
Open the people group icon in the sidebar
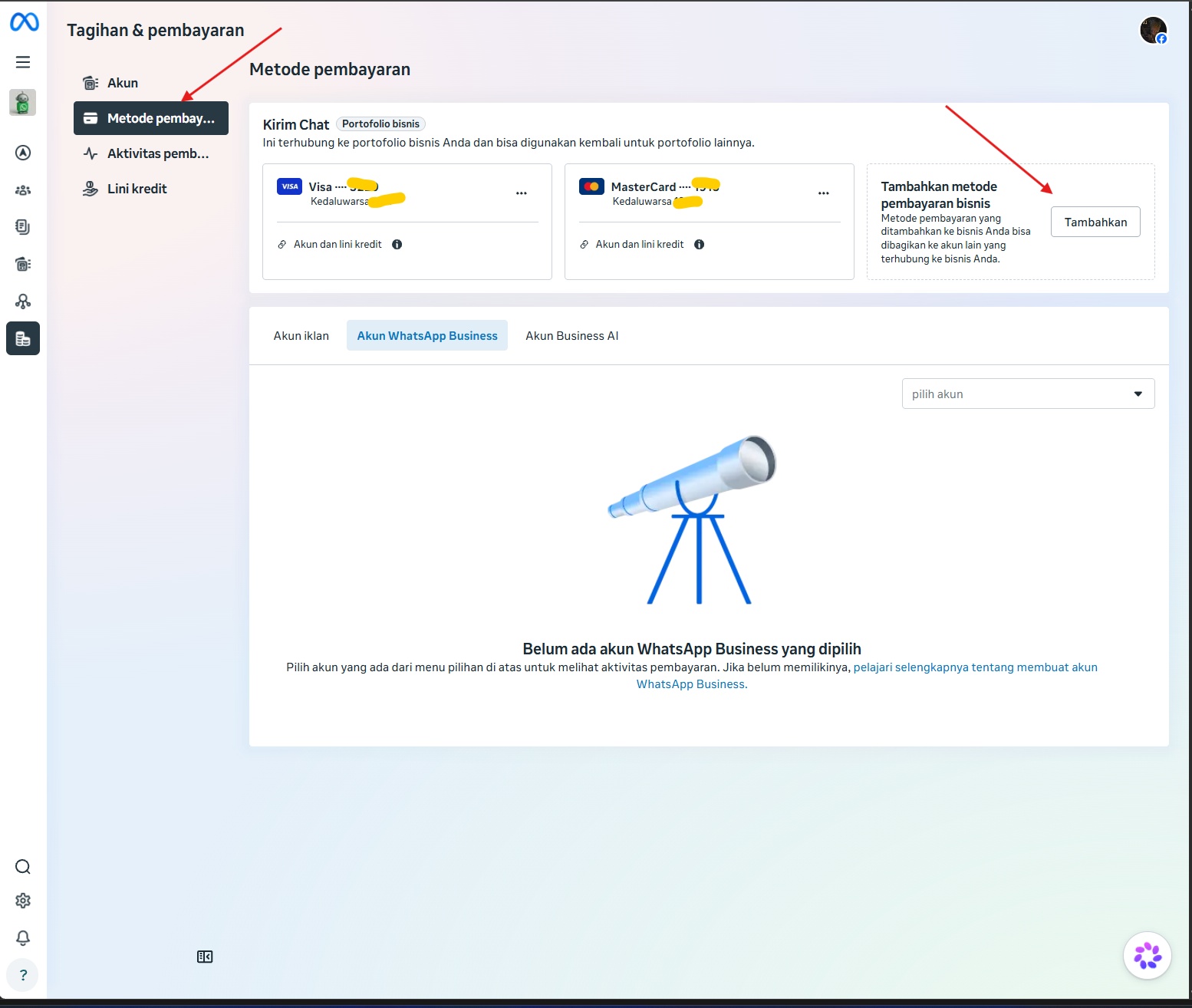pos(23,190)
